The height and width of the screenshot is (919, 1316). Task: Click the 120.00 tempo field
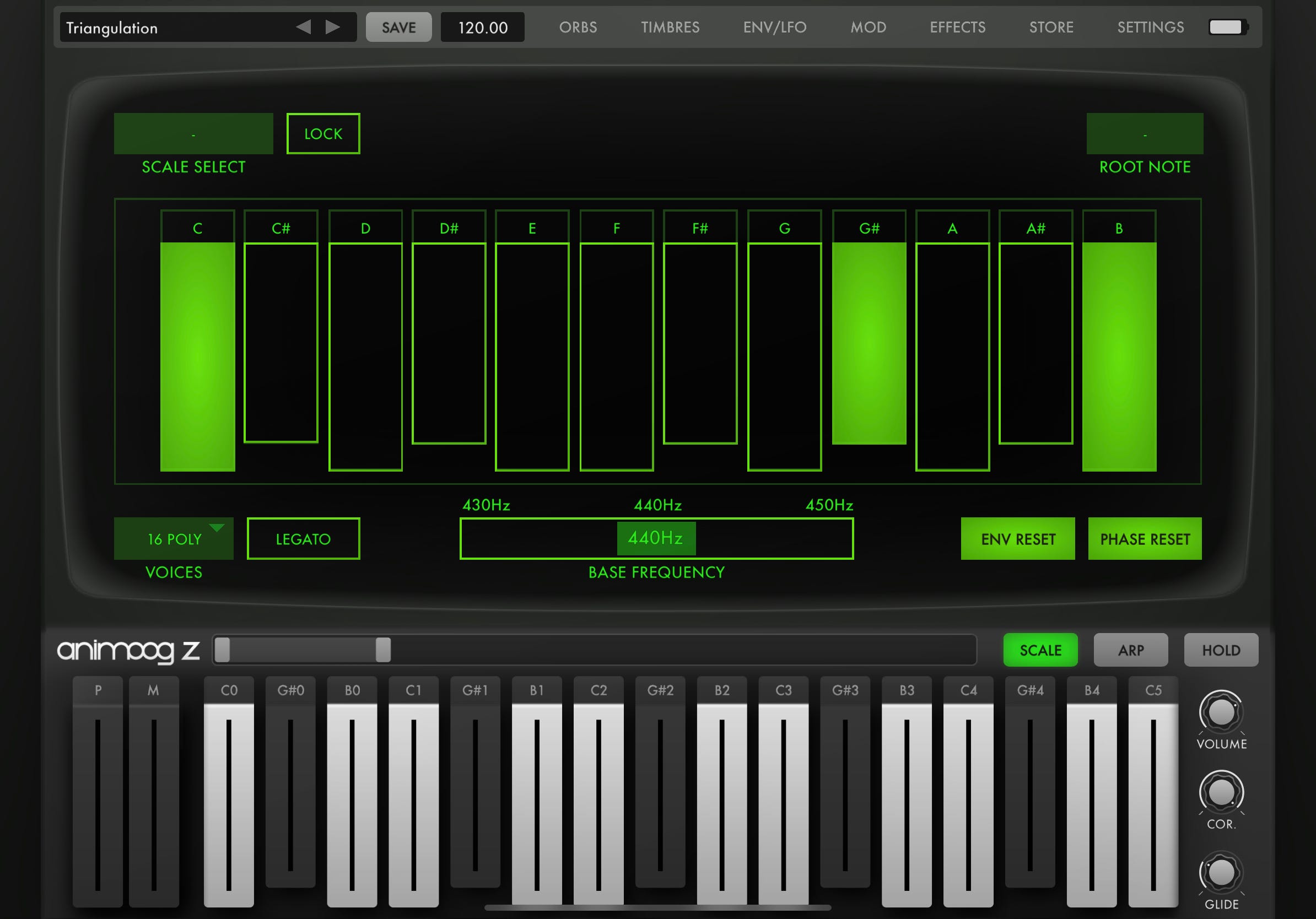coord(483,27)
